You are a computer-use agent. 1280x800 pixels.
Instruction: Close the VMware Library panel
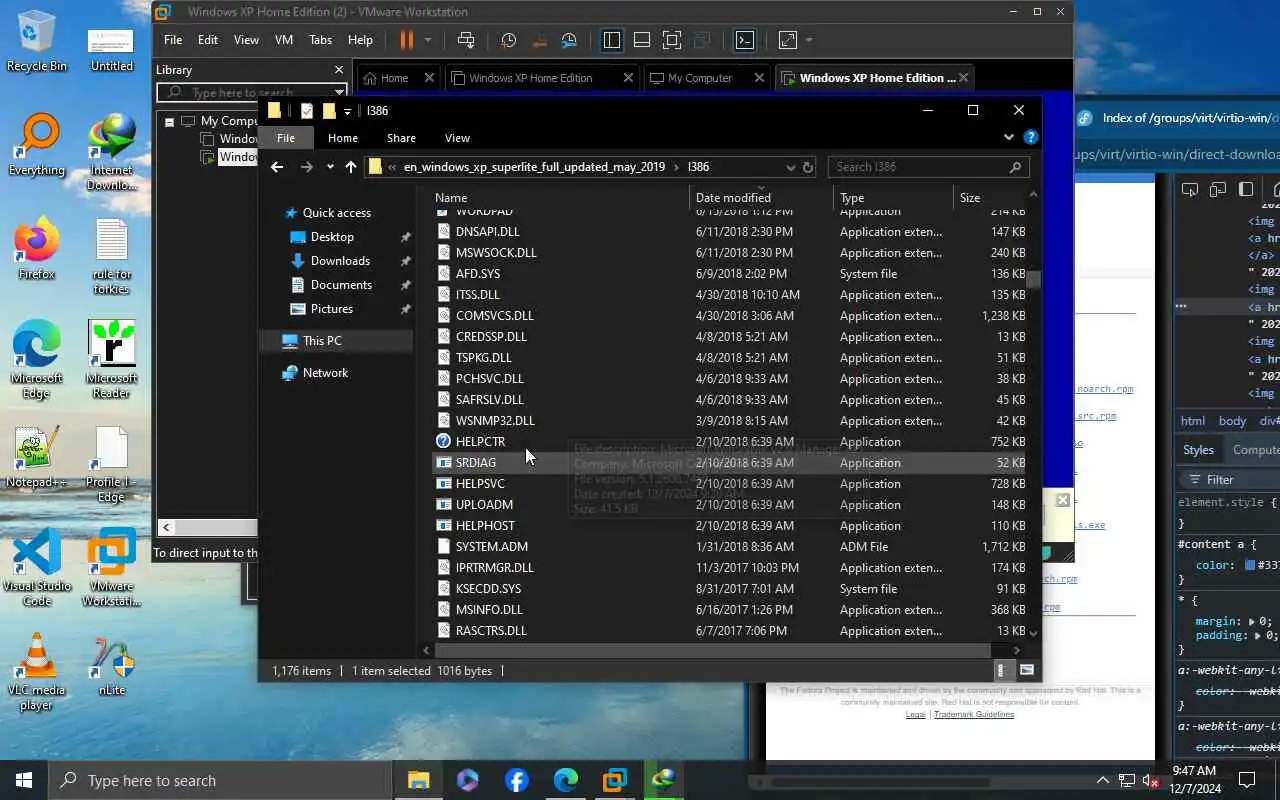(x=339, y=70)
